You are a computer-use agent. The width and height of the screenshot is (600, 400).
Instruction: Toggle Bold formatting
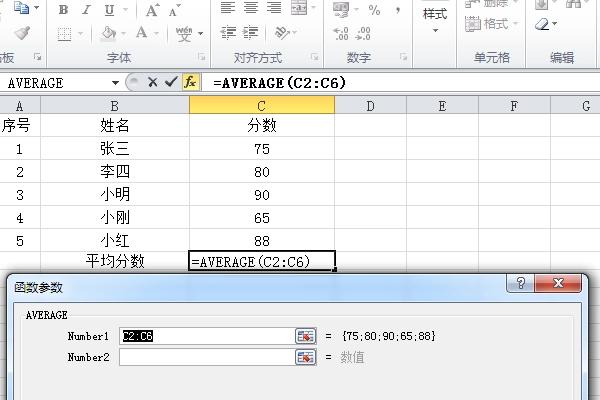[x=63, y=10]
